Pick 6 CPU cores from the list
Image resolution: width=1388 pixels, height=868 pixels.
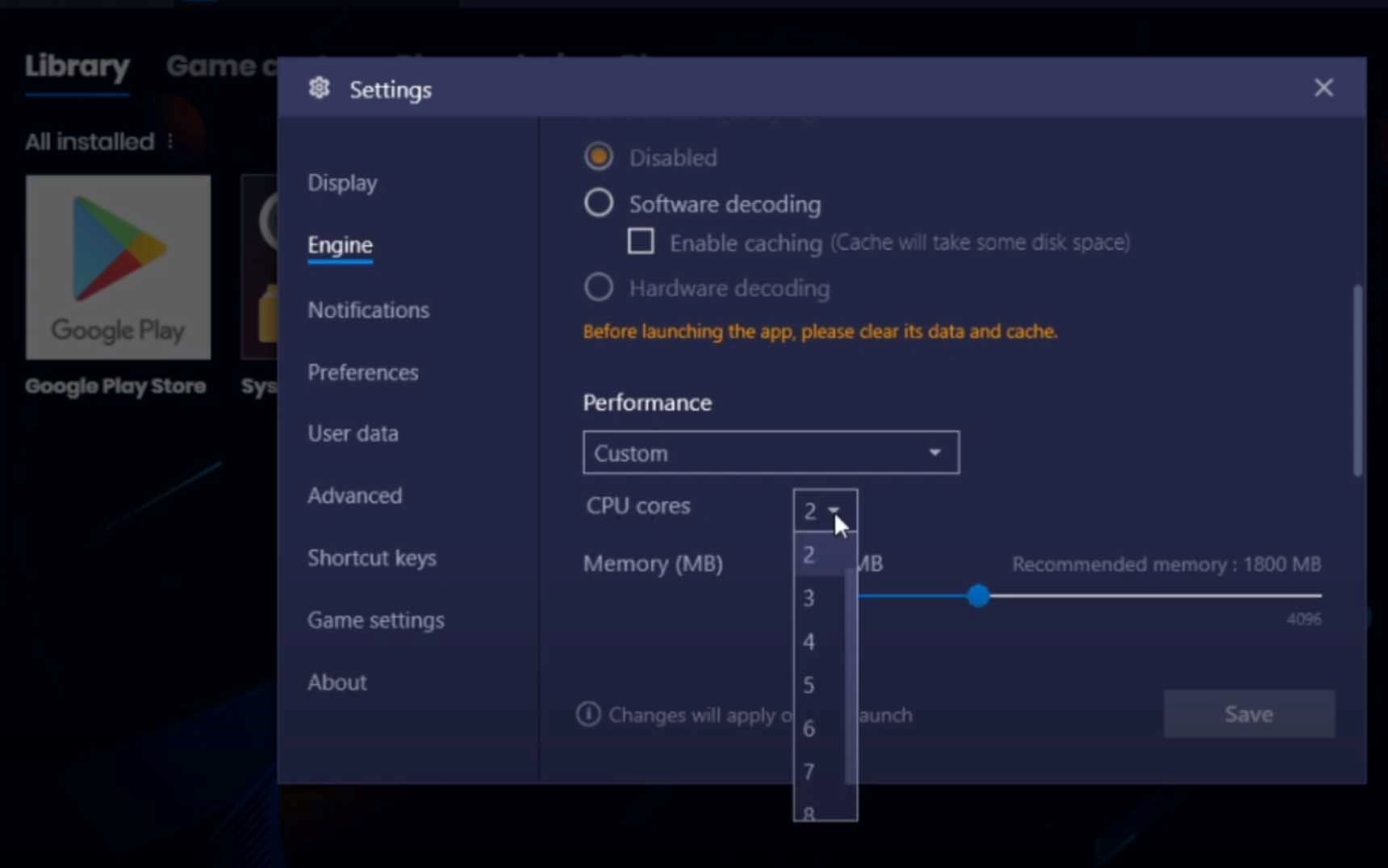(809, 728)
